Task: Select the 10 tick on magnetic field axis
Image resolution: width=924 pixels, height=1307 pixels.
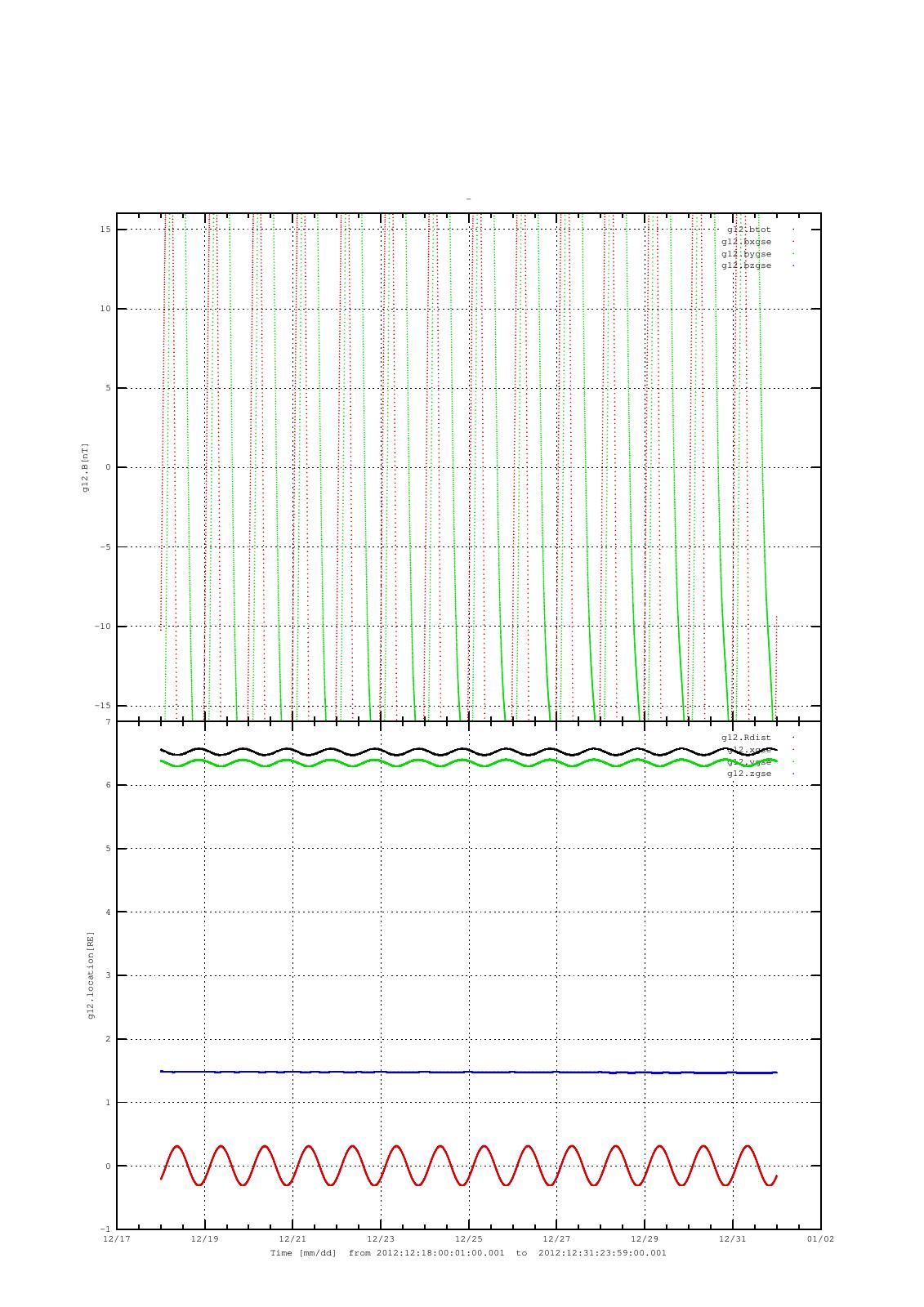Action: (106, 309)
